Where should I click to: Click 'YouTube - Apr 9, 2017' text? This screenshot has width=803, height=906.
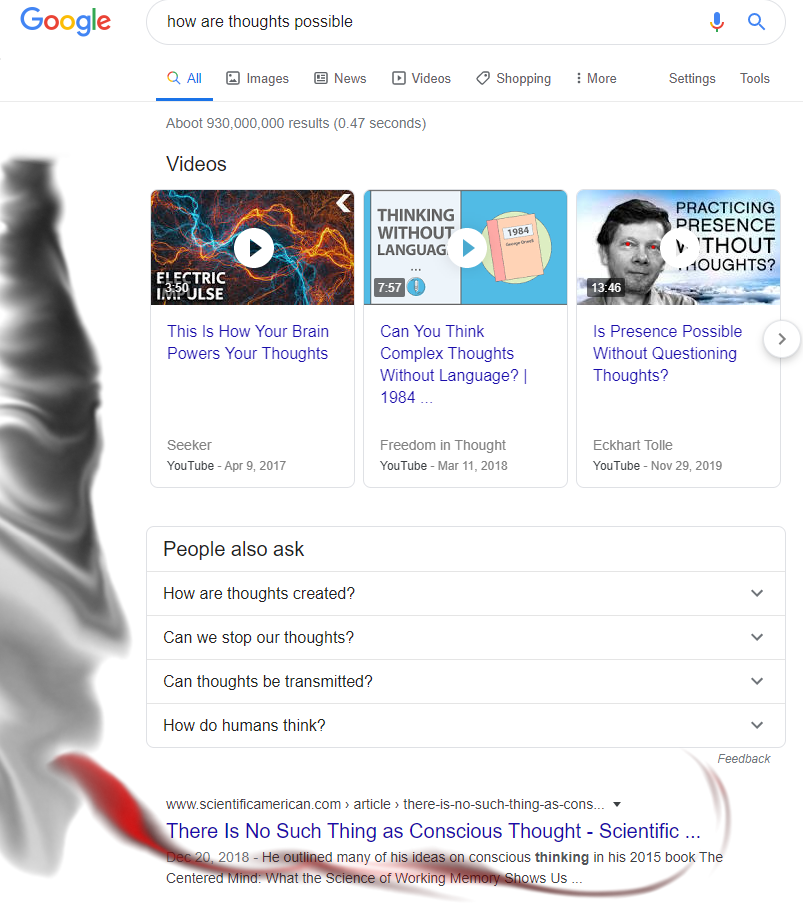click(x=226, y=466)
